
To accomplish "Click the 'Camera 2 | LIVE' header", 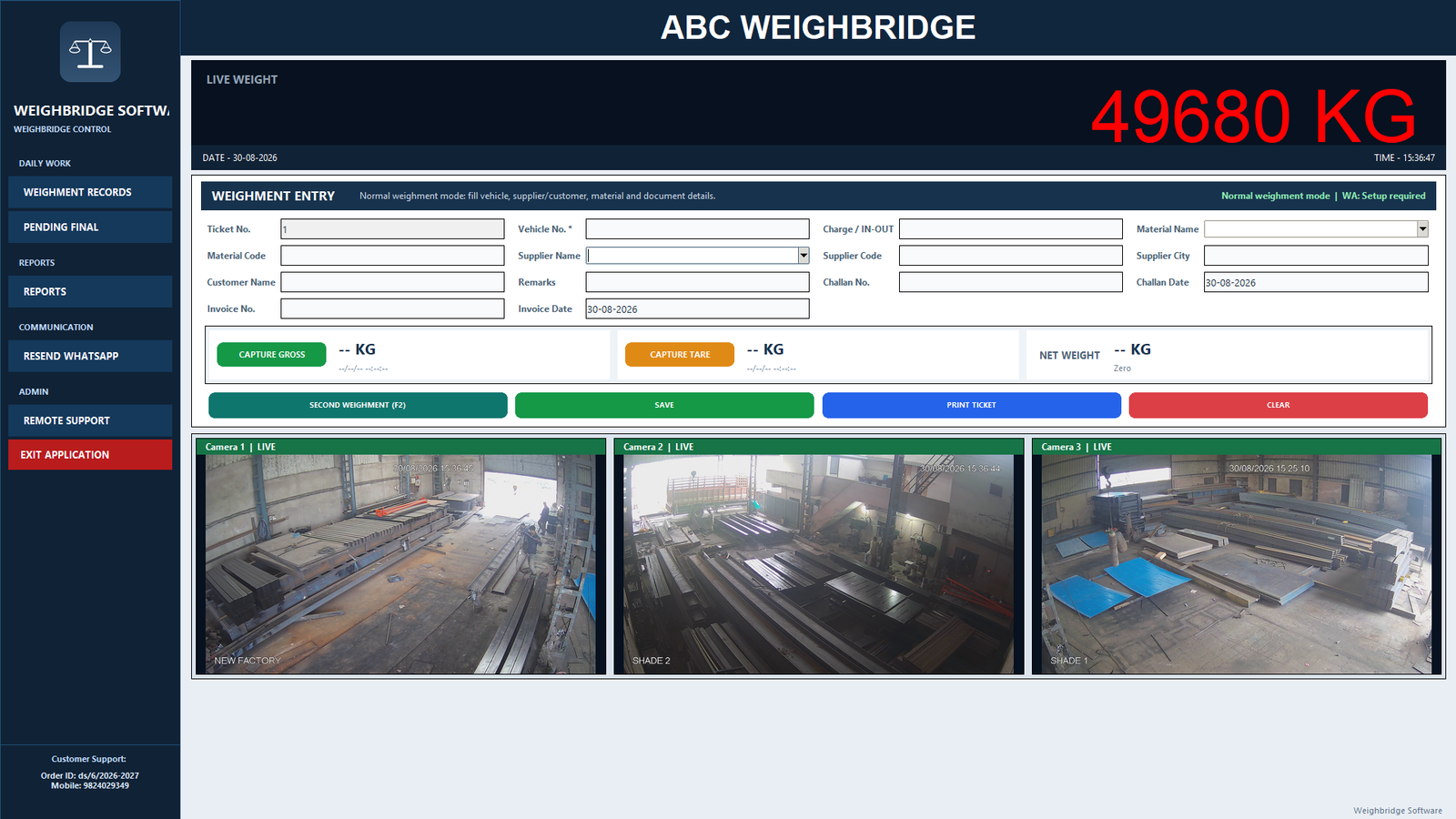I will click(658, 447).
